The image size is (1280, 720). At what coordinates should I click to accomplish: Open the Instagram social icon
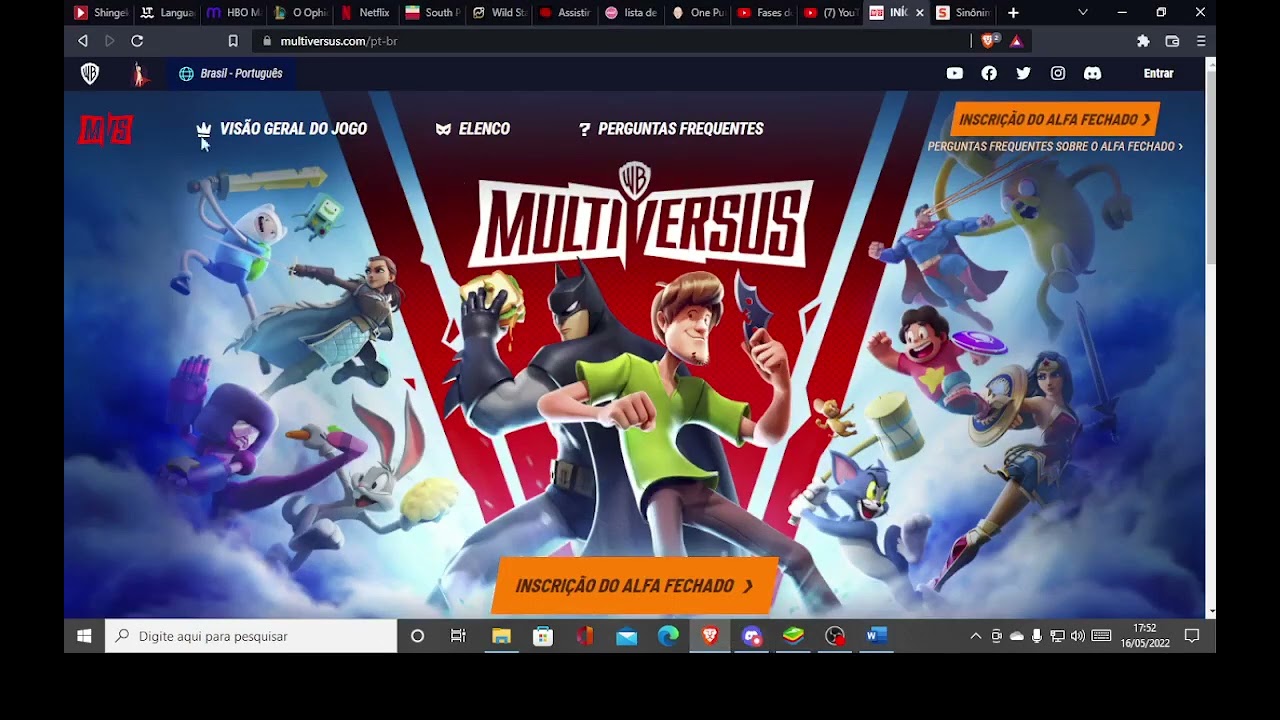point(1058,73)
